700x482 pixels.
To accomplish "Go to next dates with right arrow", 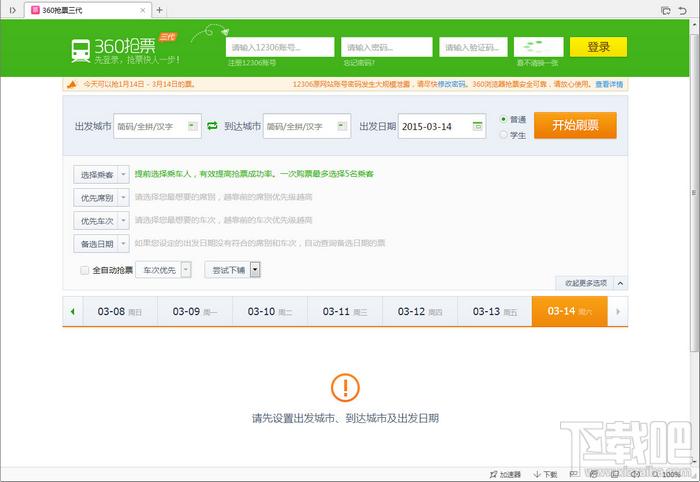I will 618,312.
